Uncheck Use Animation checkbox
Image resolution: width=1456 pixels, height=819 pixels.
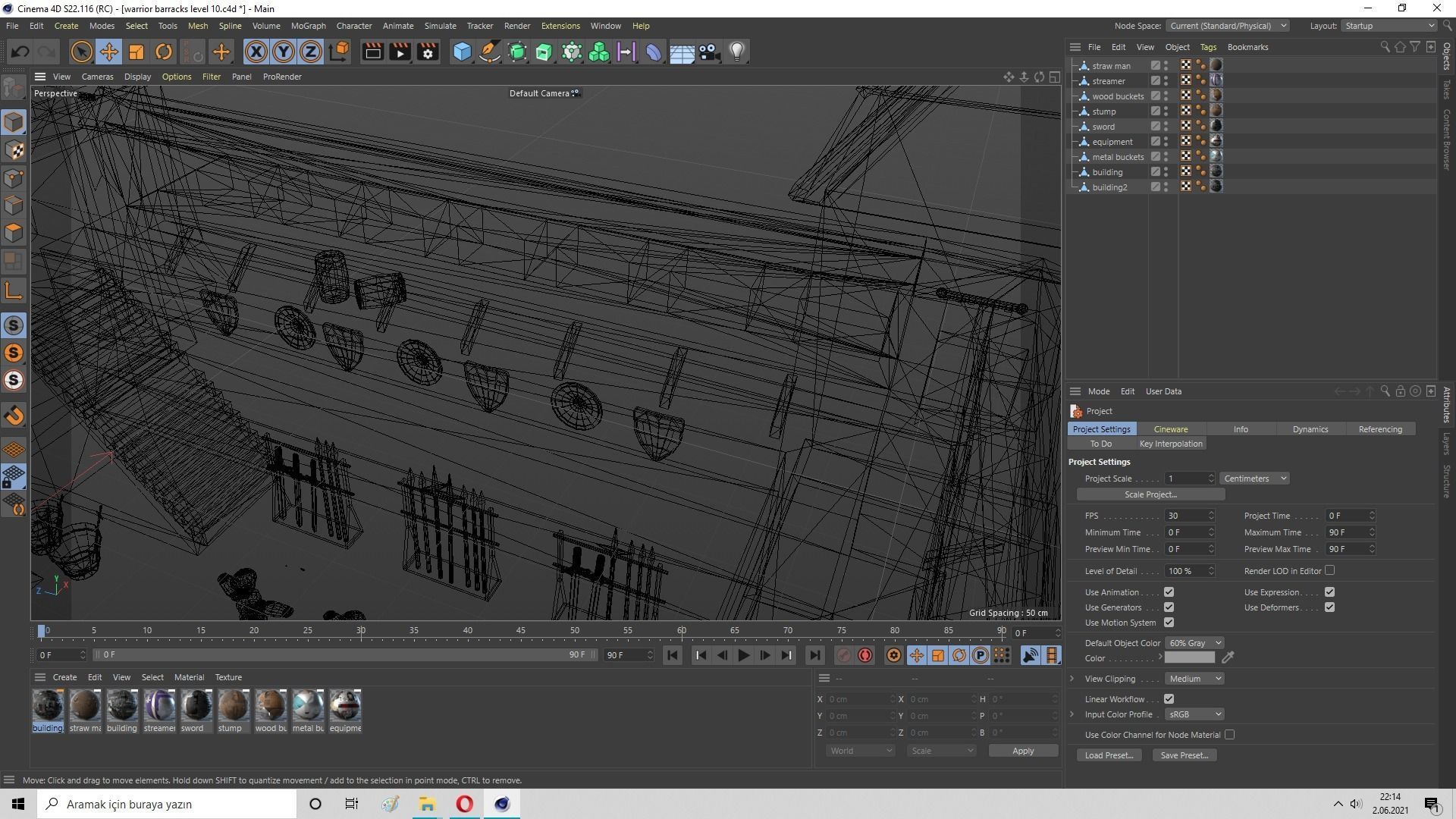click(1169, 592)
